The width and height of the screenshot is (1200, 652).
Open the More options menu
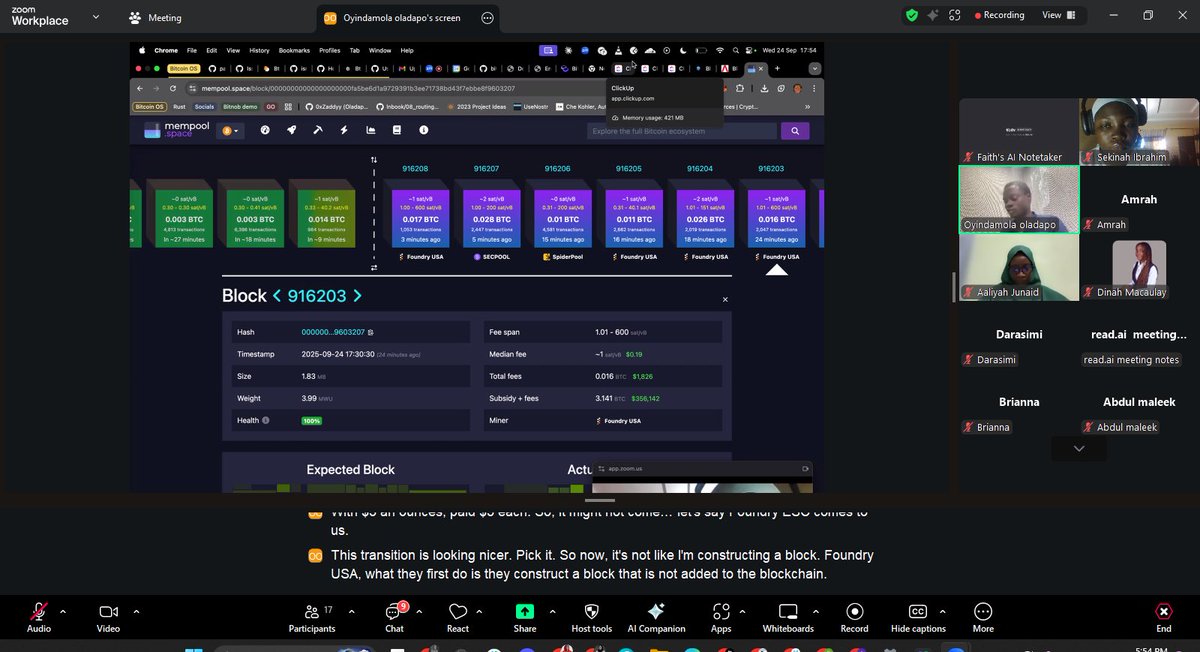(983, 617)
